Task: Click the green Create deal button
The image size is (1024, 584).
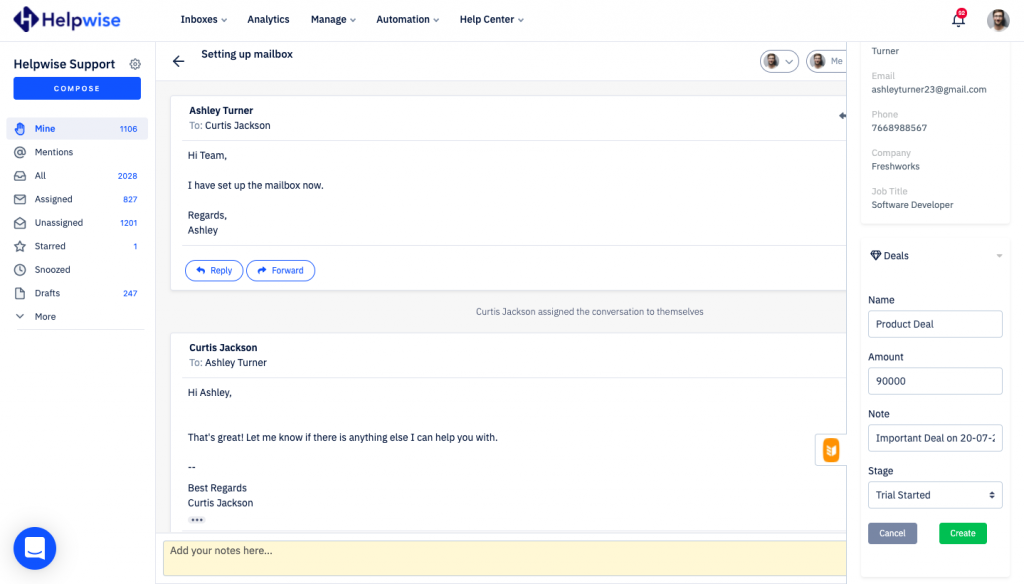Action: click(x=962, y=533)
